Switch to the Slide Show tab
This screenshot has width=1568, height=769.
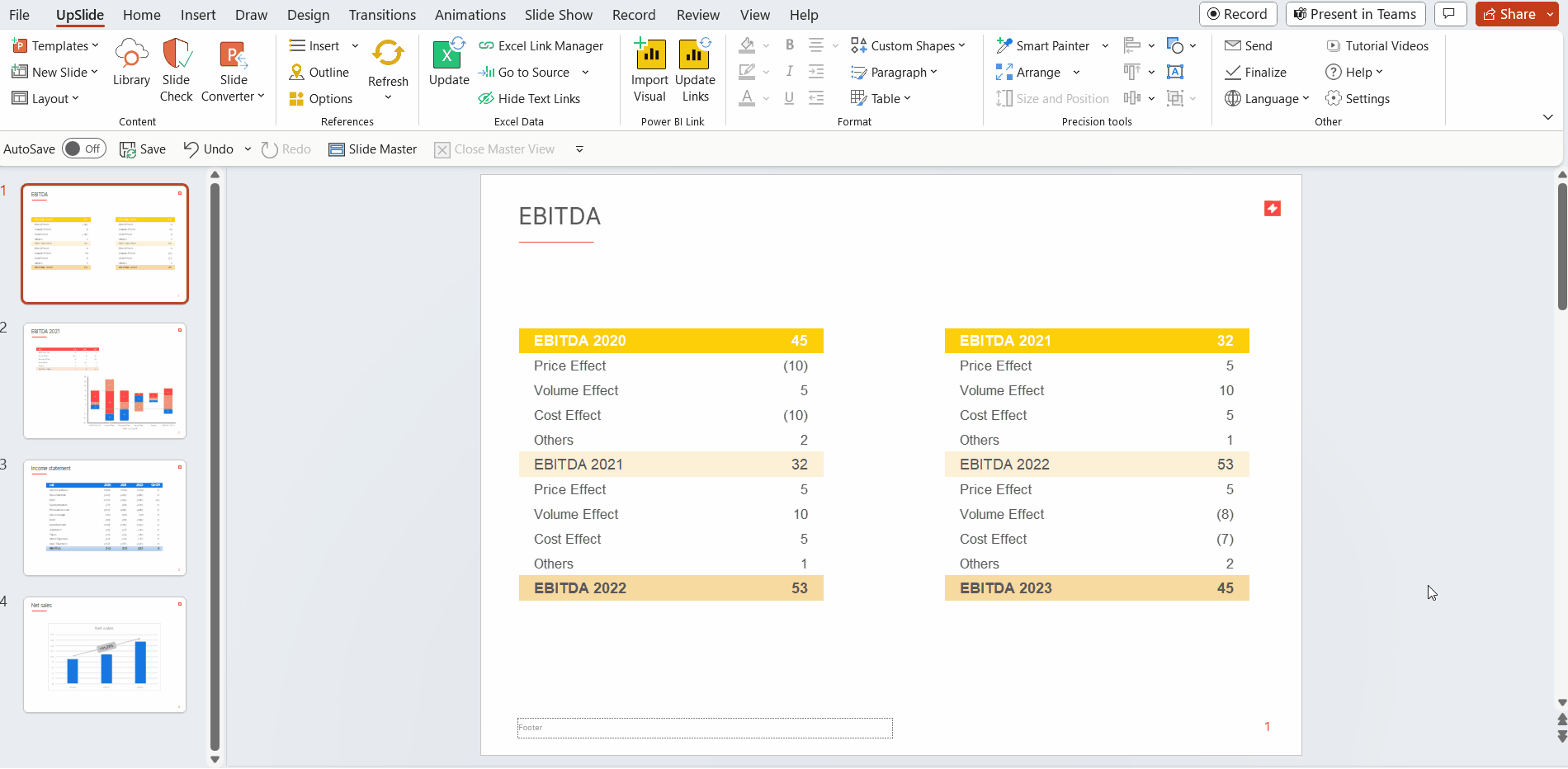tap(559, 15)
